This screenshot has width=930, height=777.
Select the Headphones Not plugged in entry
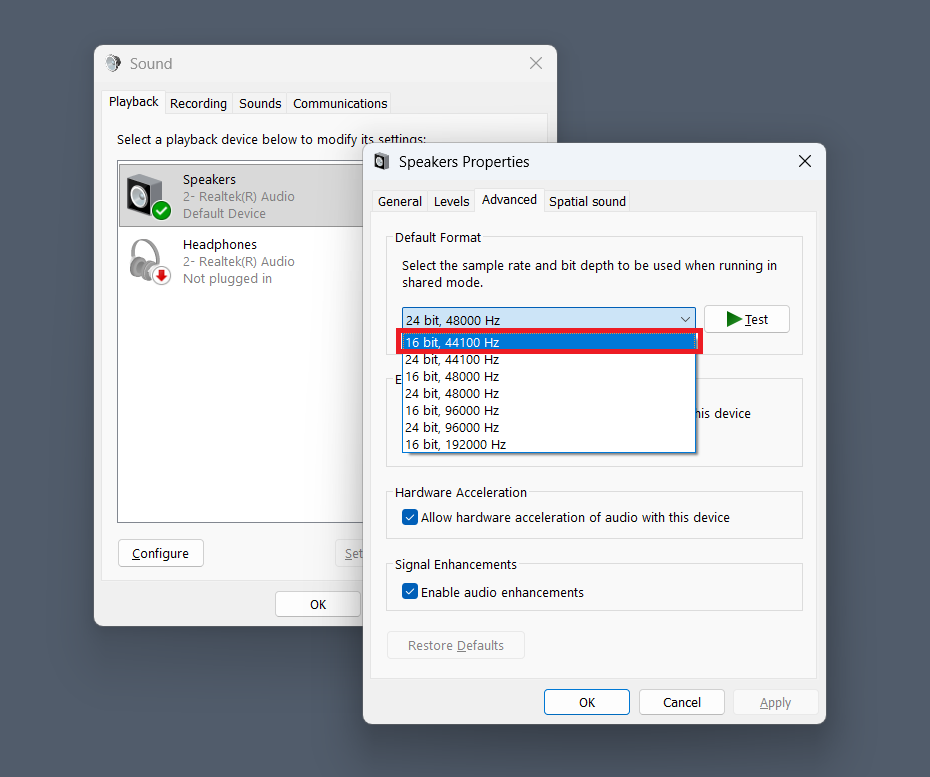240,261
